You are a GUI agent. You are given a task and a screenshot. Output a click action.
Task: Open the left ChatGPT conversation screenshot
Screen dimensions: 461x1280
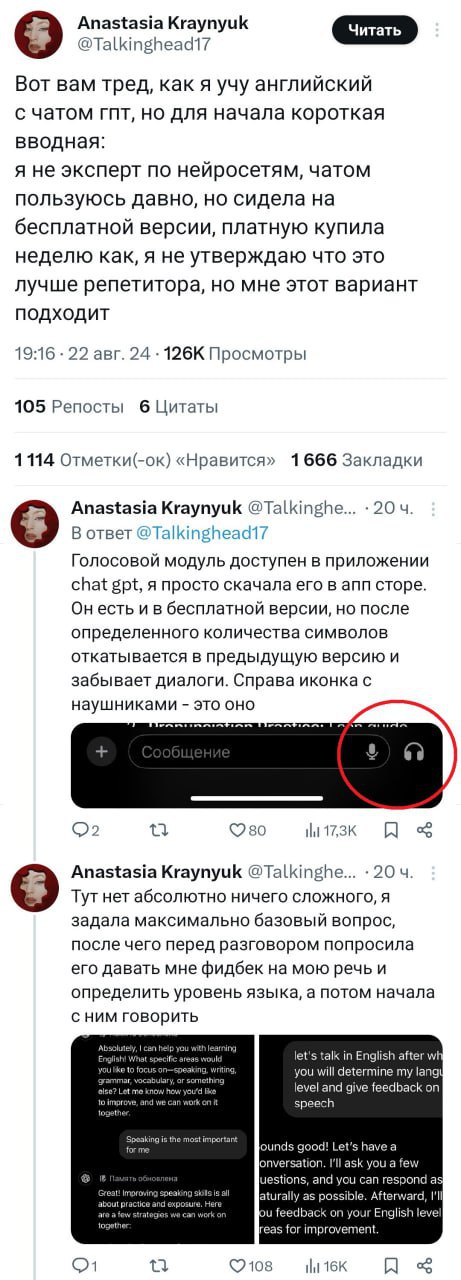tap(162, 1139)
